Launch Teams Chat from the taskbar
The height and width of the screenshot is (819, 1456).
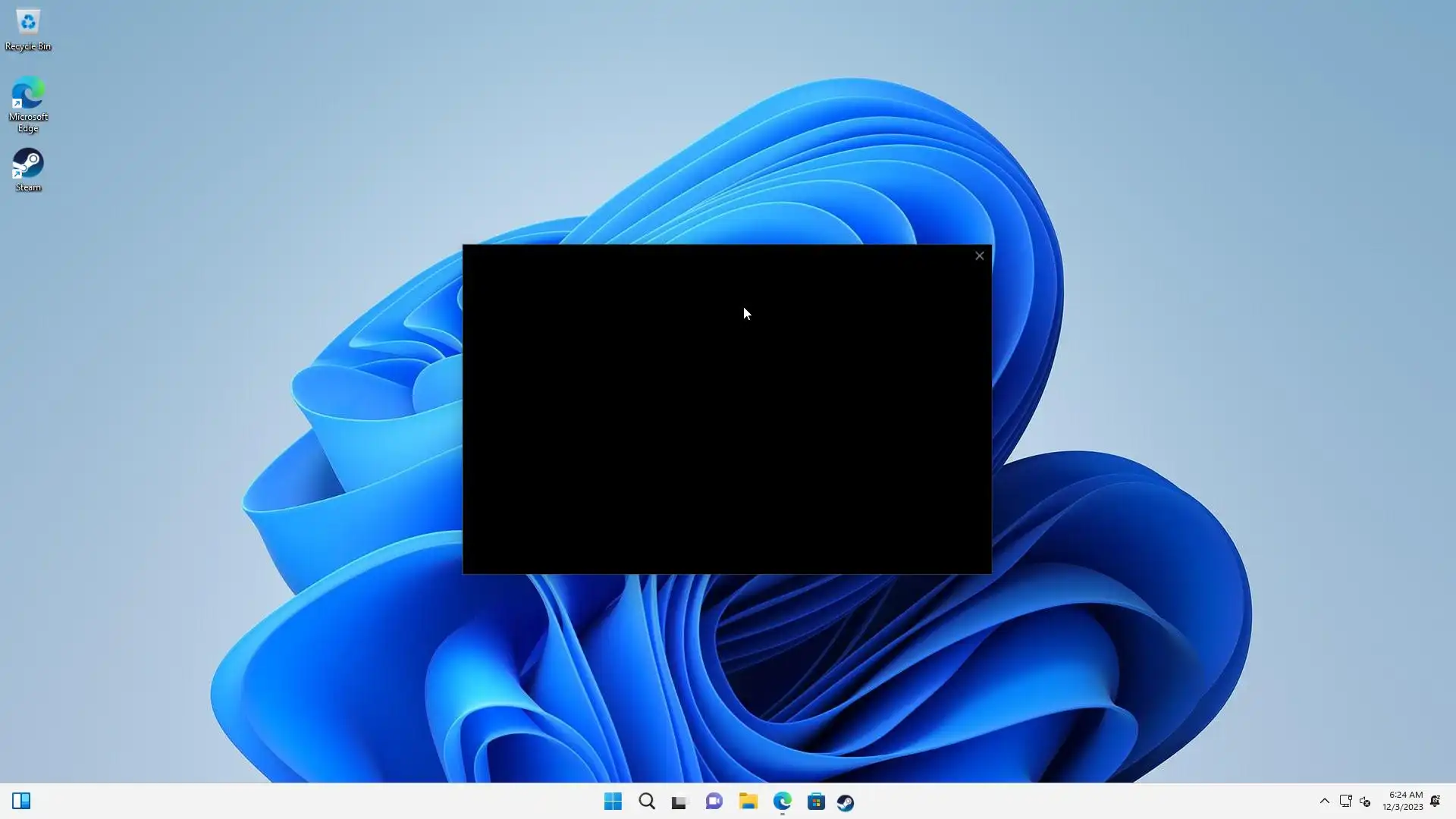714,802
